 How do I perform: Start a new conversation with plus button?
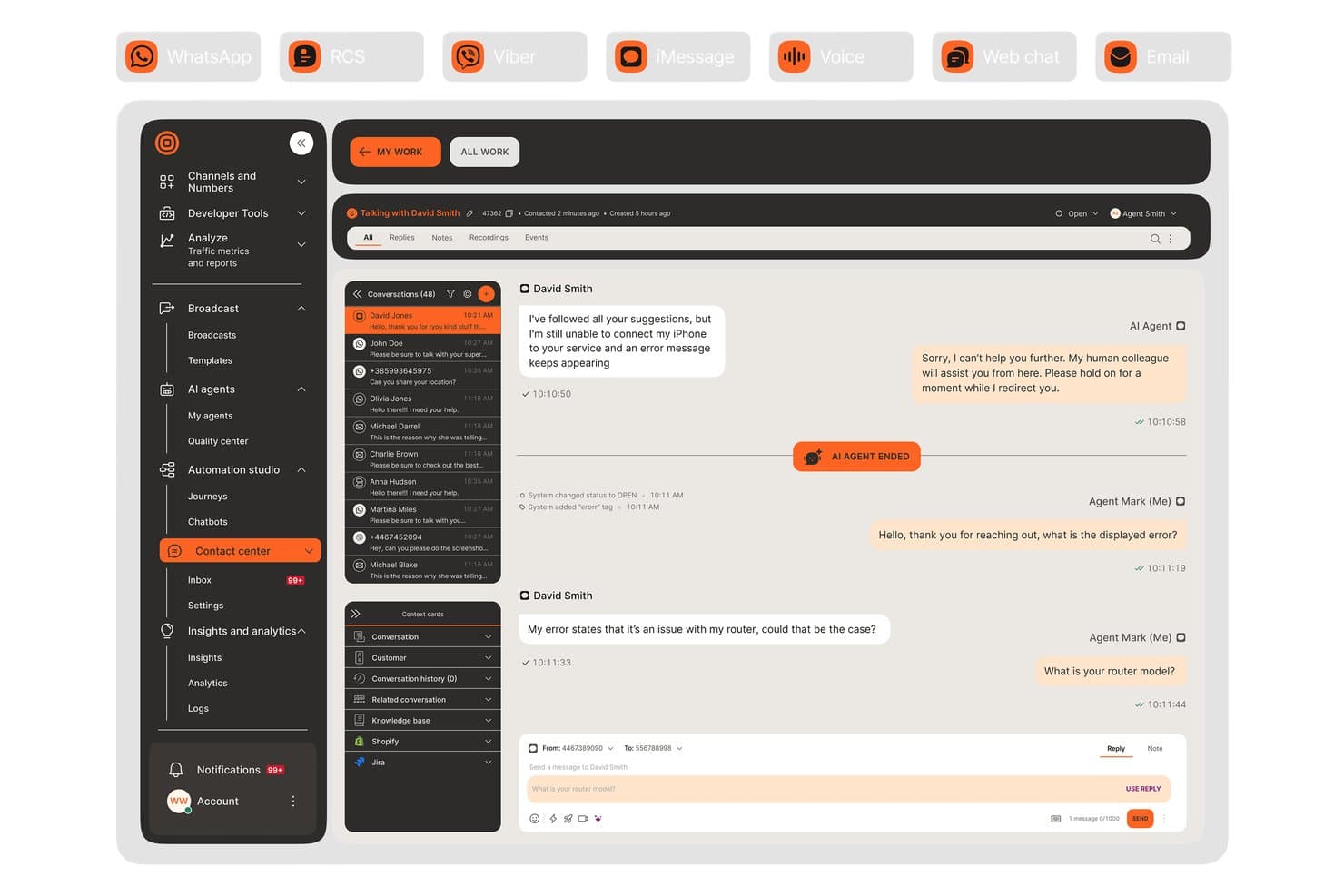pyautogui.click(x=486, y=293)
